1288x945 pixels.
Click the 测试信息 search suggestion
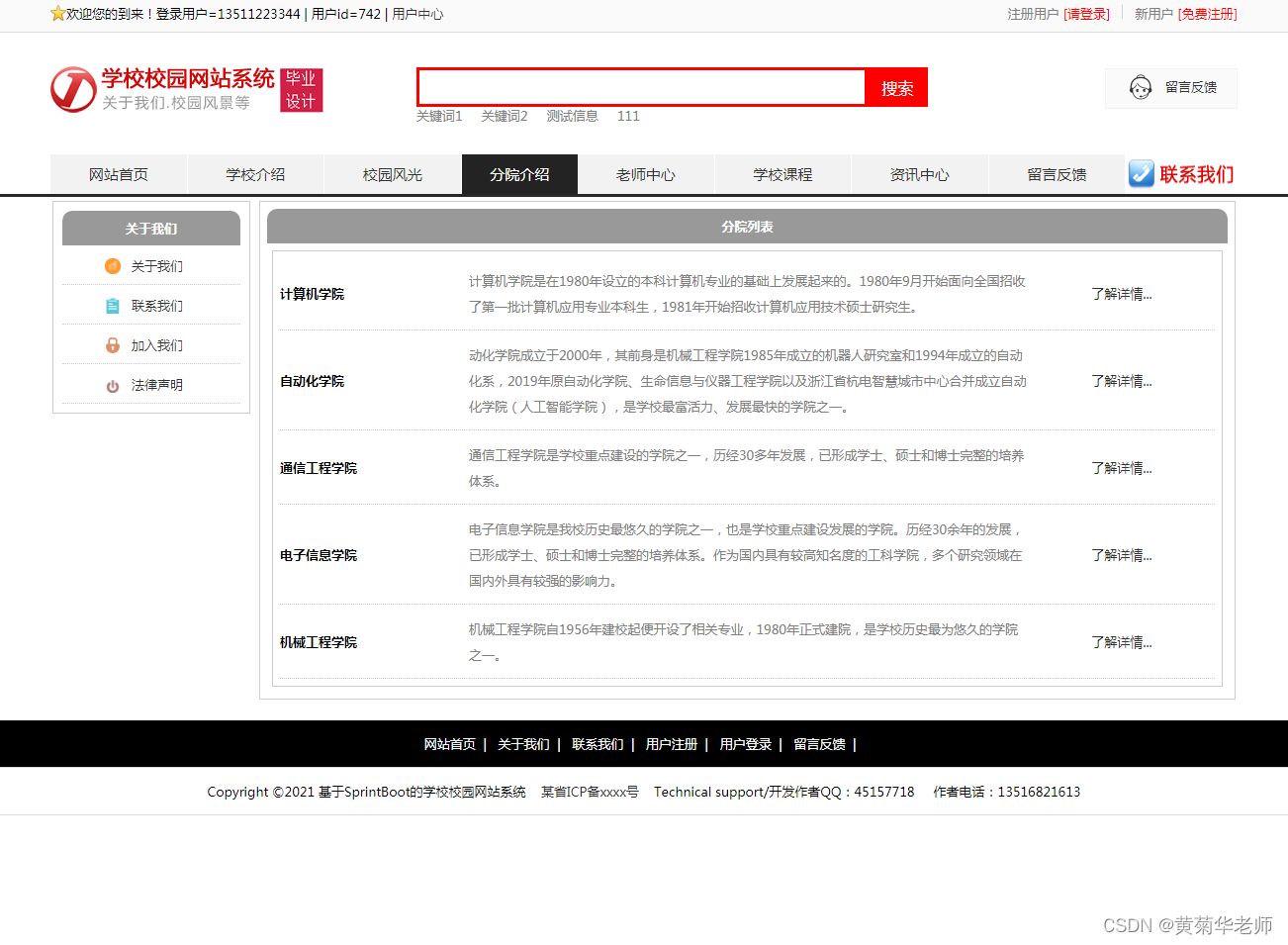click(x=573, y=116)
